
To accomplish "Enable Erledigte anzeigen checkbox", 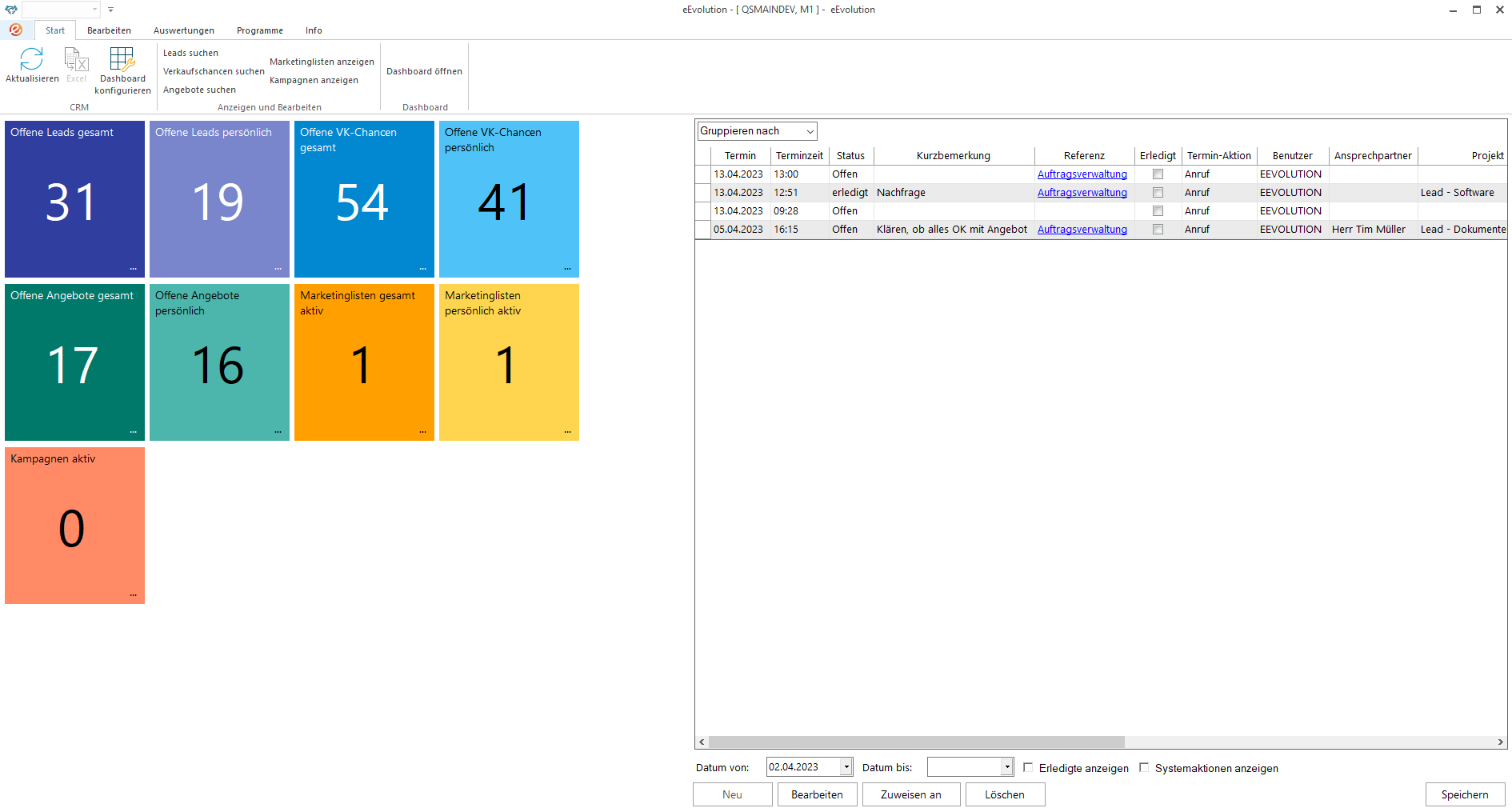I will (1028, 767).
